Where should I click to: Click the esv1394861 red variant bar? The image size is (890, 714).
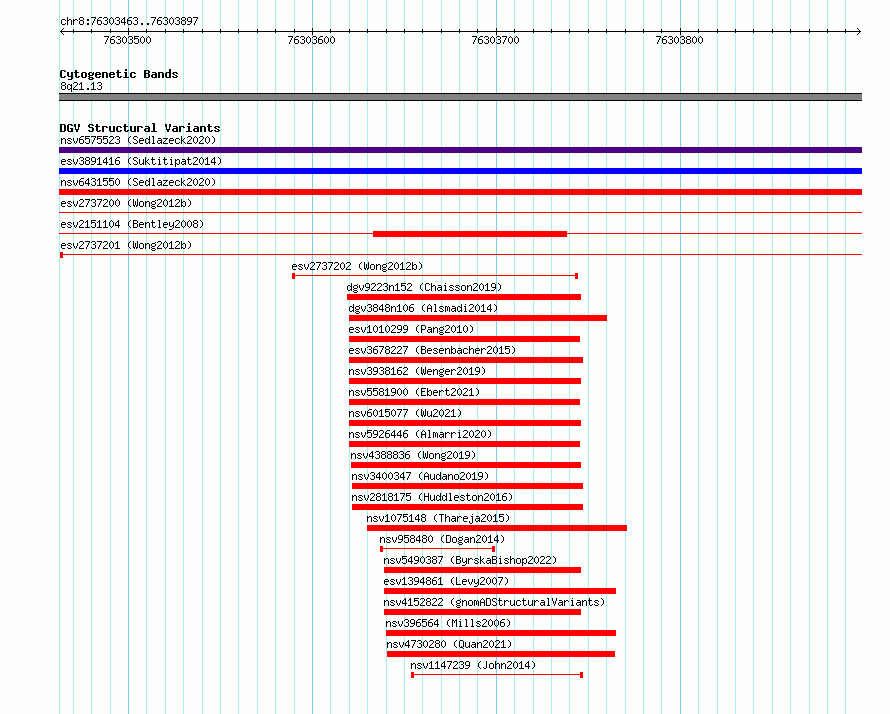pyautogui.click(x=500, y=591)
